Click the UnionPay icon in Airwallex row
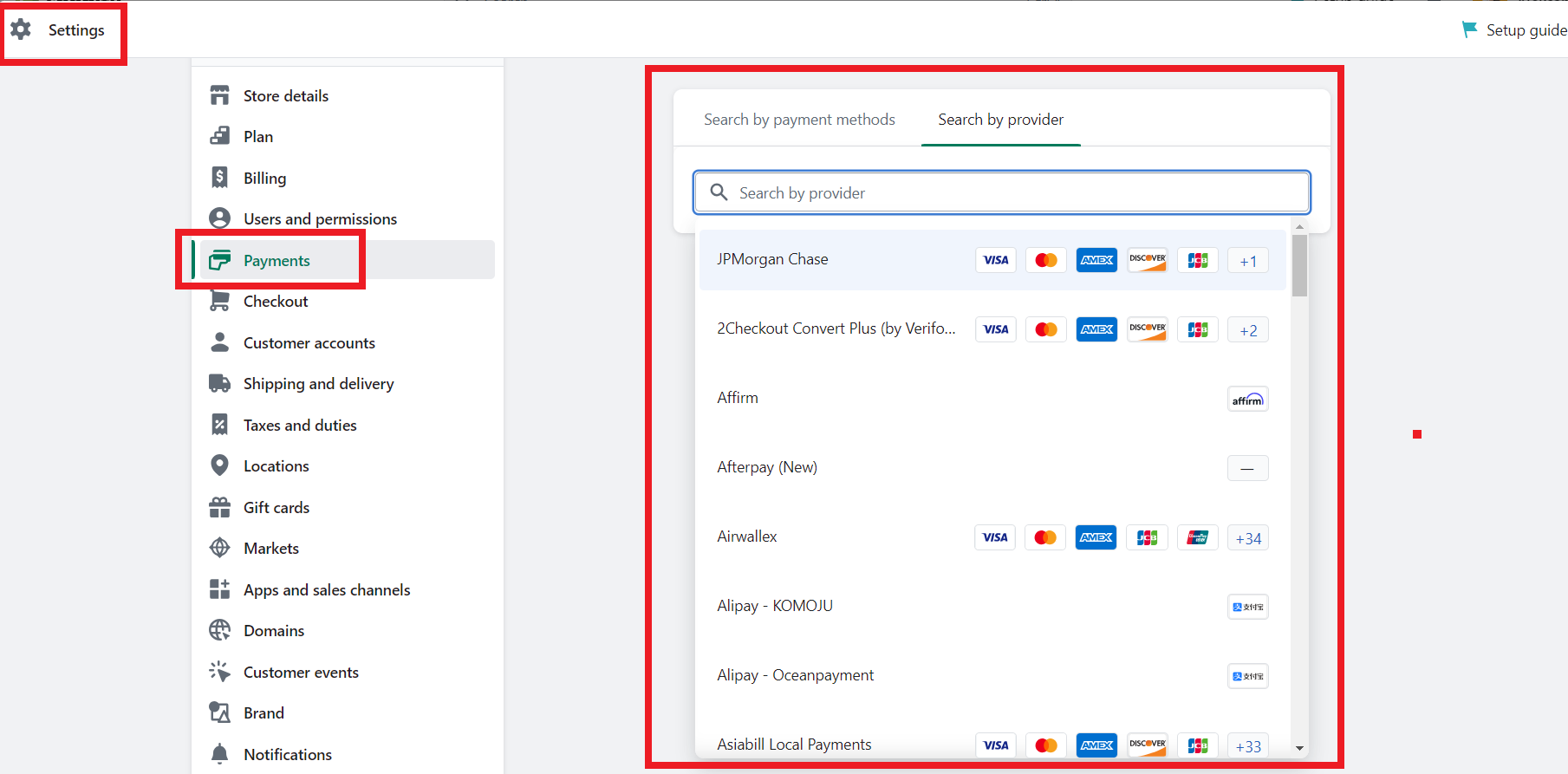The width and height of the screenshot is (1568, 774). [x=1198, y=537]
